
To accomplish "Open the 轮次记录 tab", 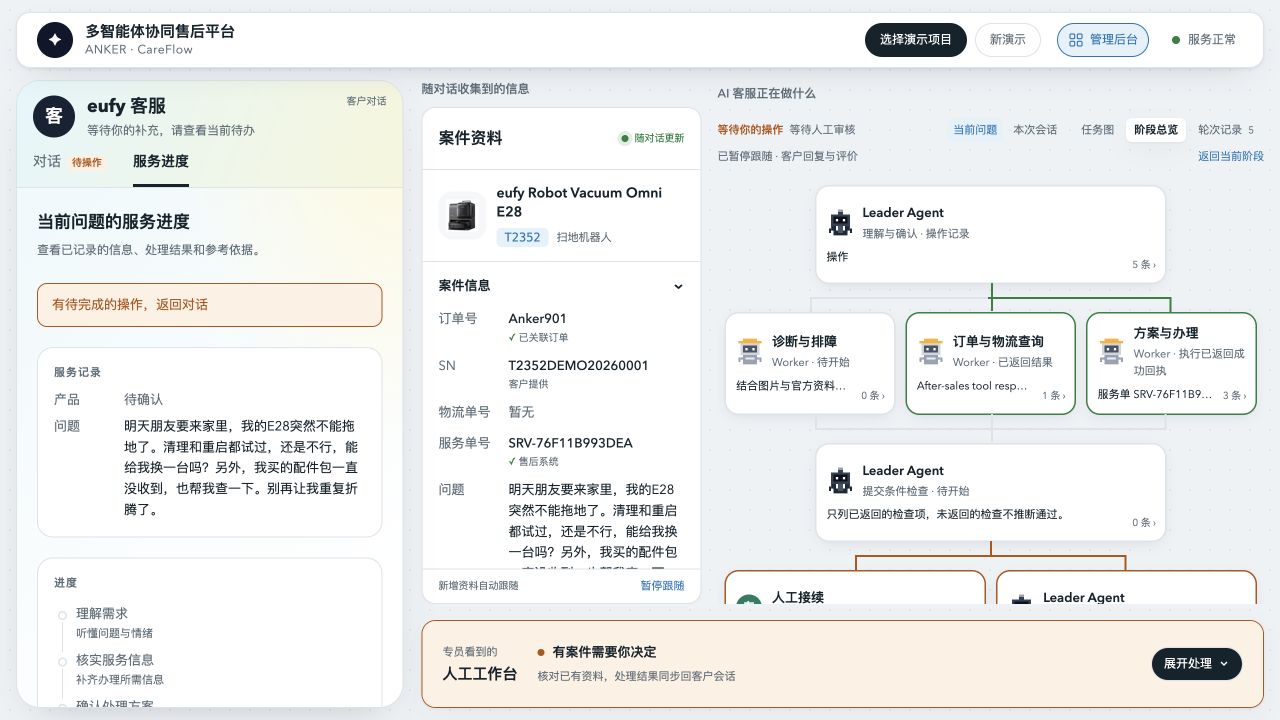I will click(x=1226, y=130).
